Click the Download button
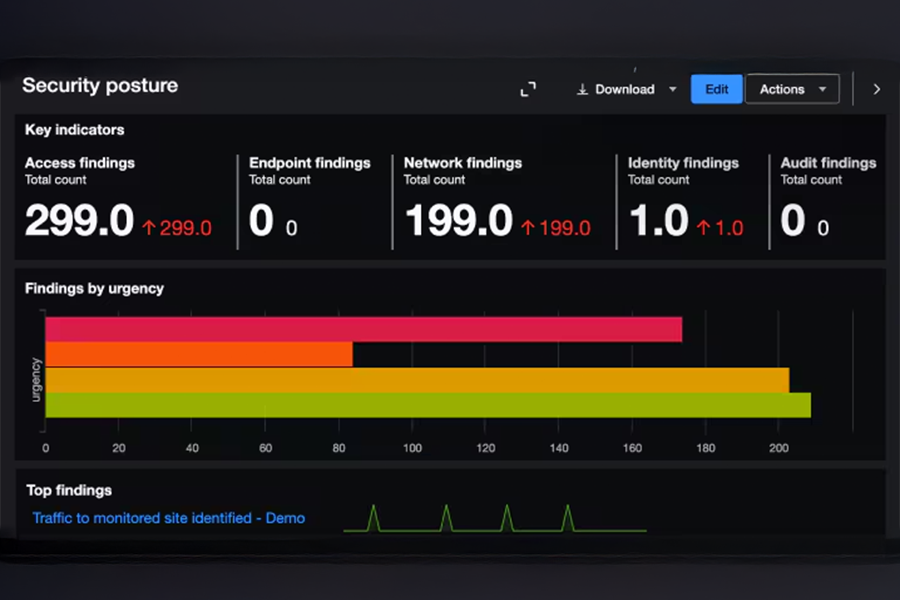The image size is (900, 600). (x=616, y=89)
